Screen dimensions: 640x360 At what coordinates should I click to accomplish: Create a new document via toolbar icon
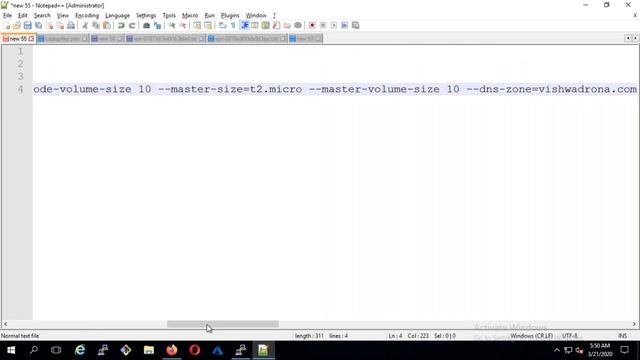point(6,25)
